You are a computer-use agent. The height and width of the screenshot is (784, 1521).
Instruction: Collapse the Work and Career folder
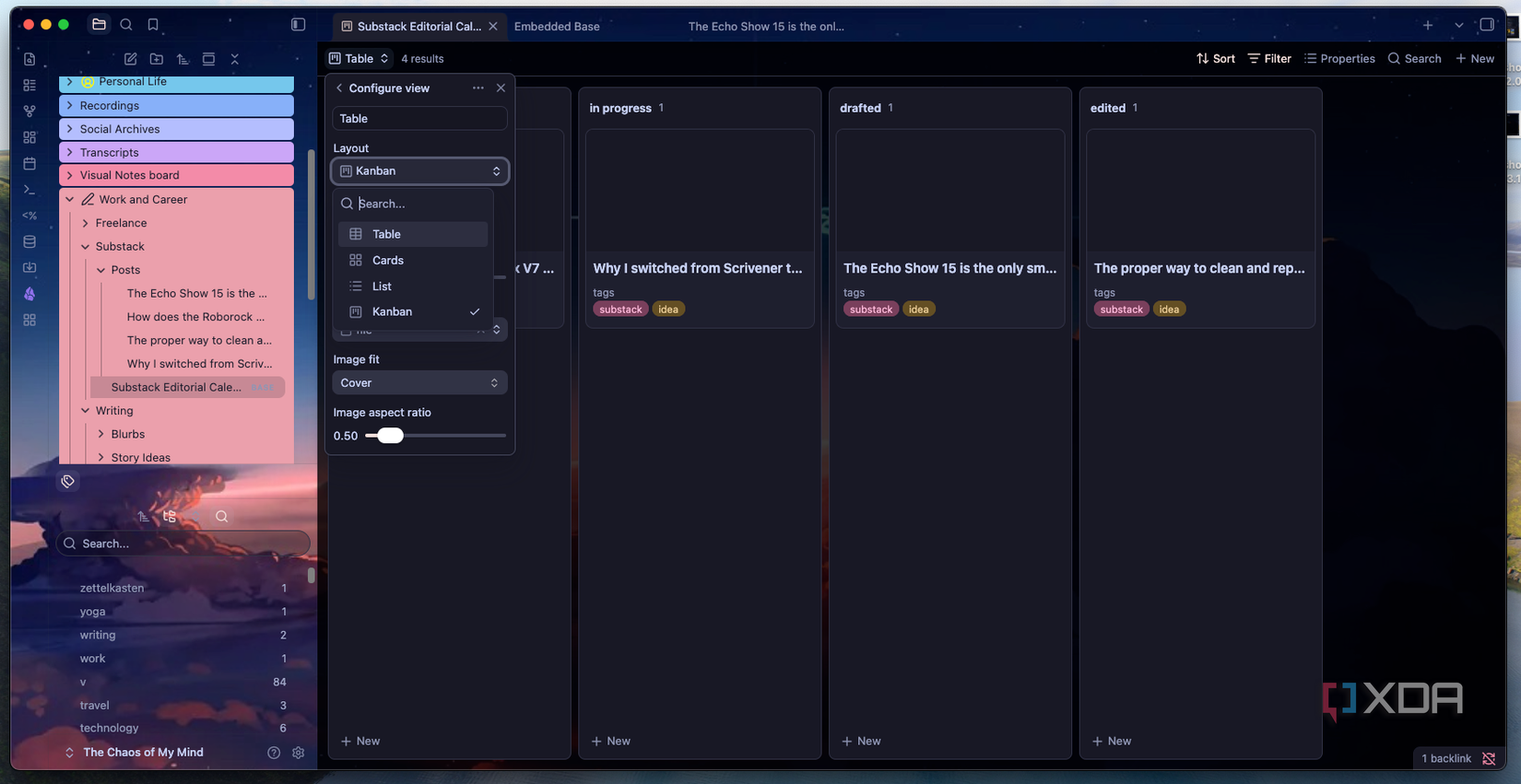[70, 199]
